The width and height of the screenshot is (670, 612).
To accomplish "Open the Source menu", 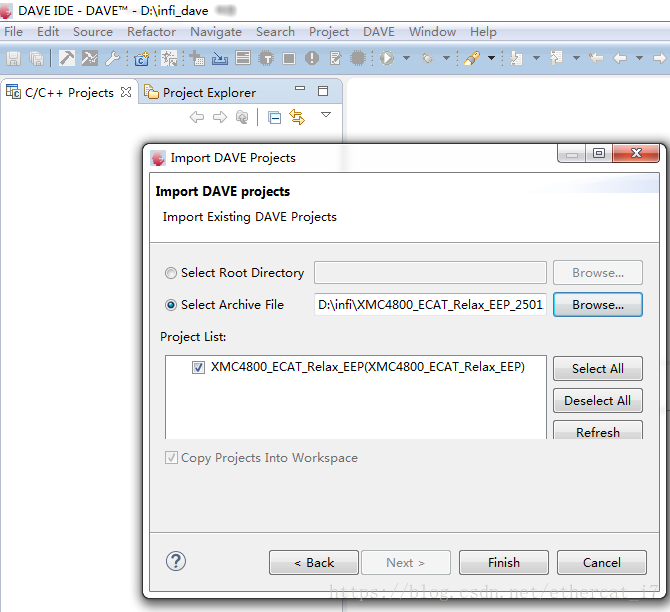I will click(93, 32).
